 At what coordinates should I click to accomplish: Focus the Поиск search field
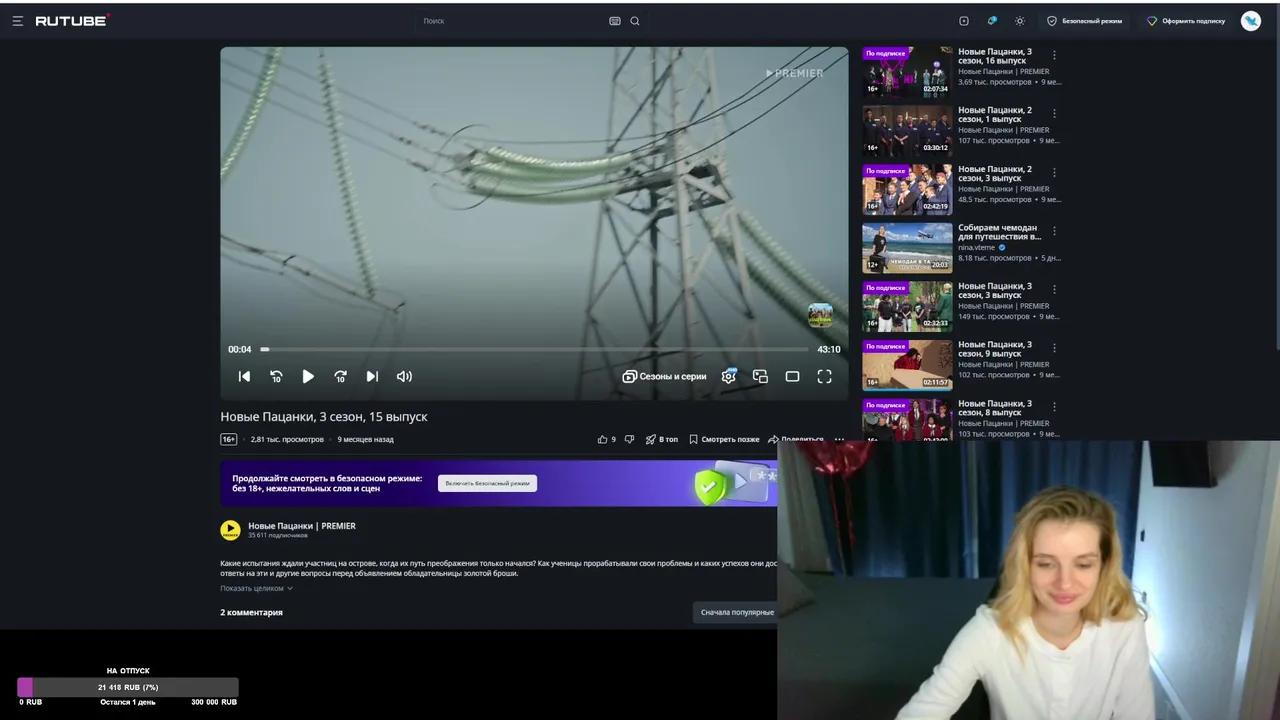pos(510,21)
